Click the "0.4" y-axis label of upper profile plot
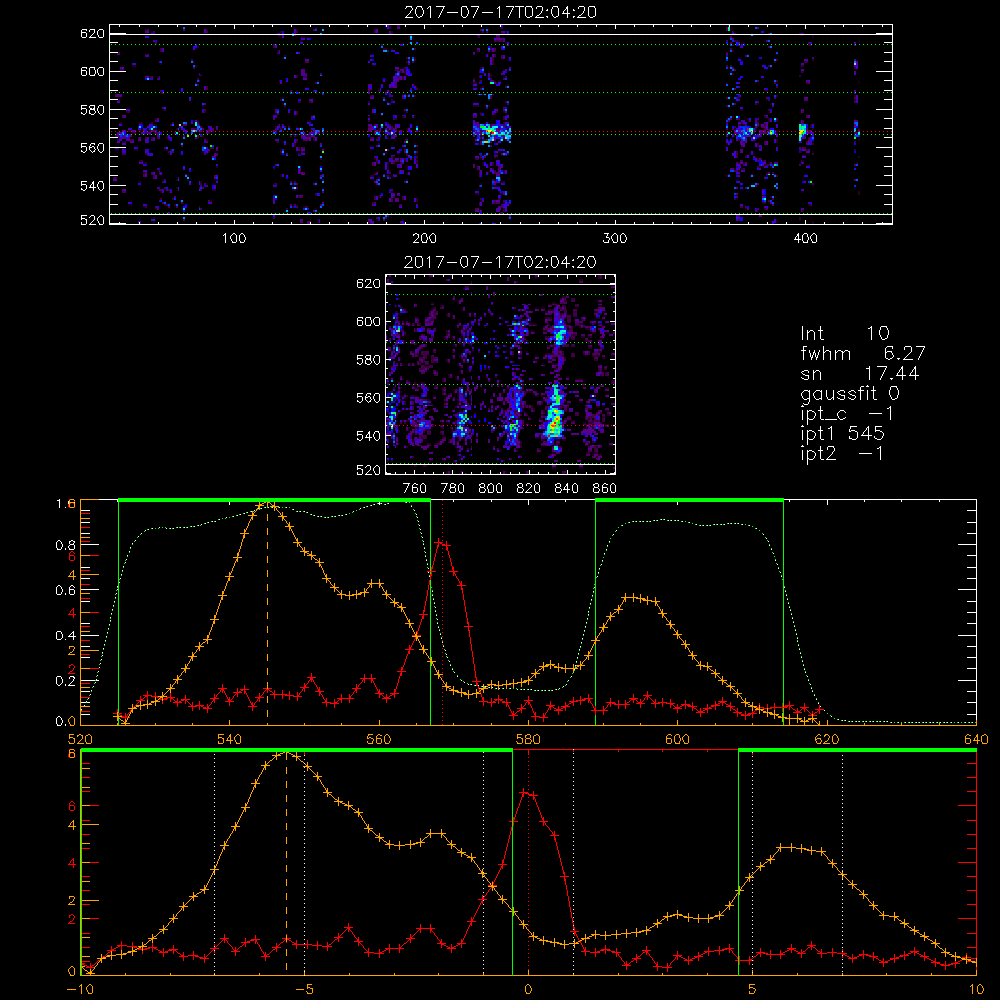This screenshot has width=1000, height=1000. tap(66, 636)
